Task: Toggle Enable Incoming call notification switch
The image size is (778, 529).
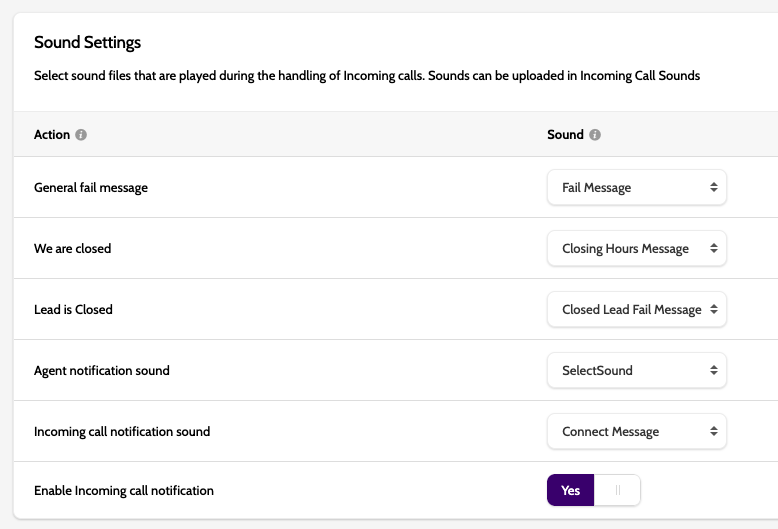Action: click(593, 490)
